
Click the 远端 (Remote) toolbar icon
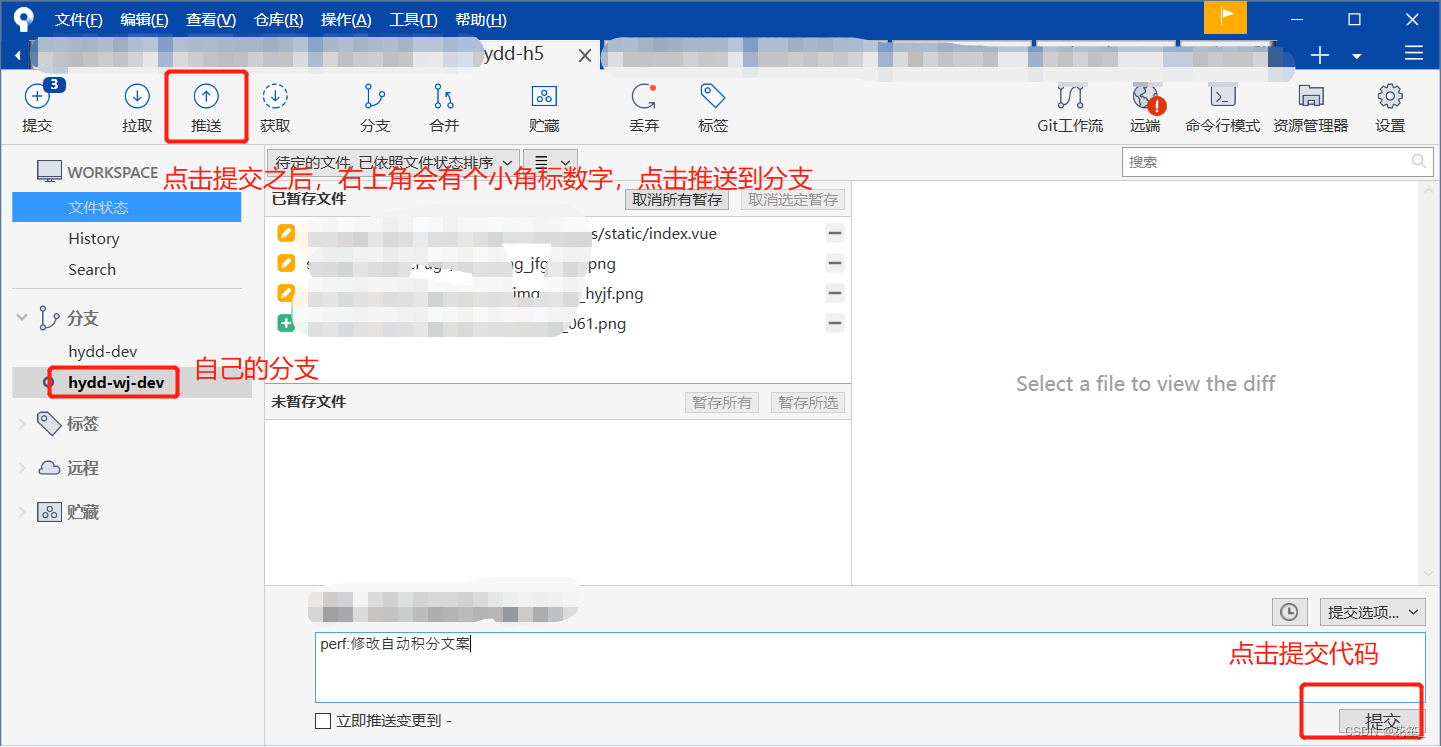pyautogui.click(x=1146, y=107)
